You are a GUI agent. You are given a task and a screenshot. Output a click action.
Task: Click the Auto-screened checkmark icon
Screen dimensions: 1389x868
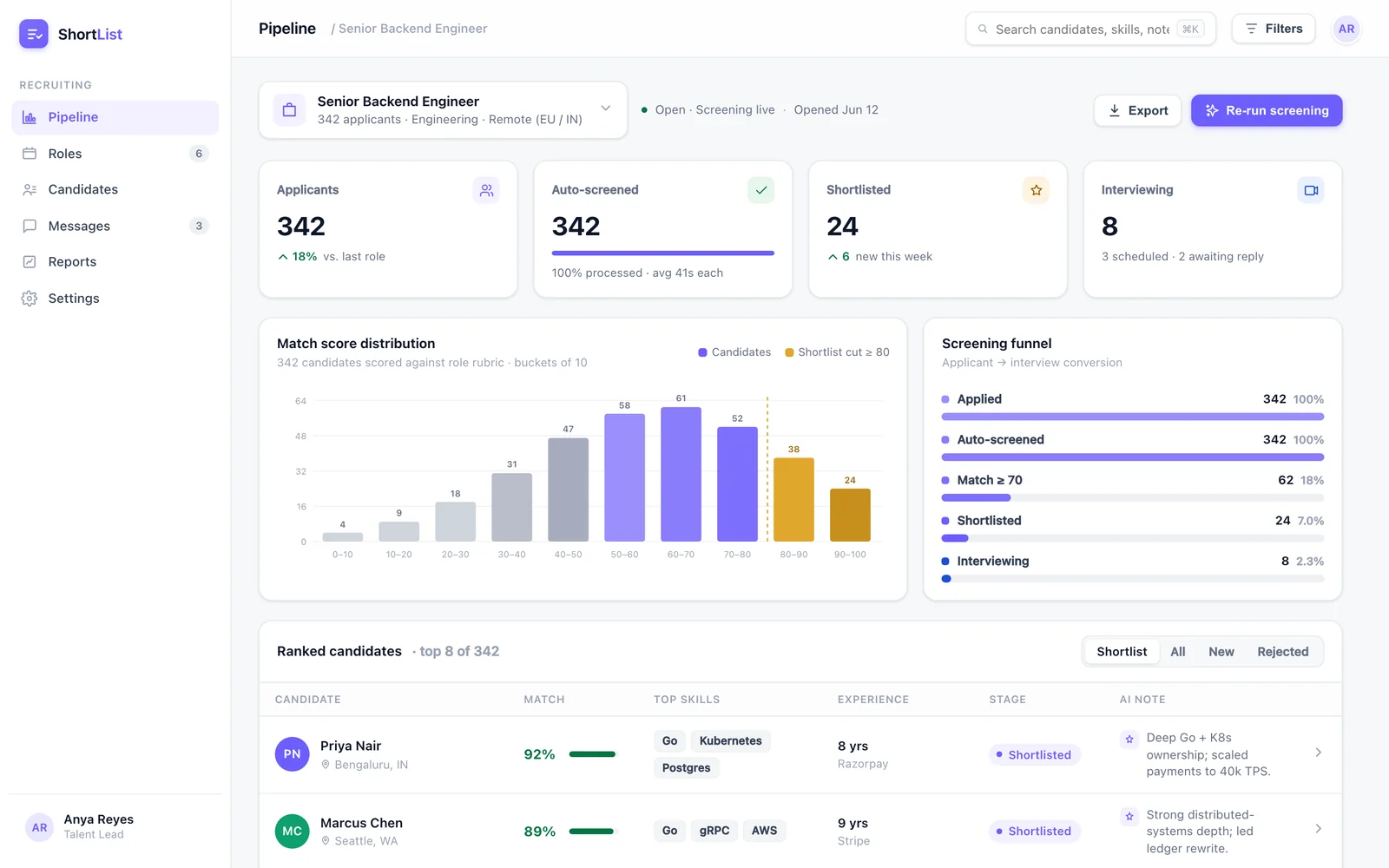(x=761, y=190)
